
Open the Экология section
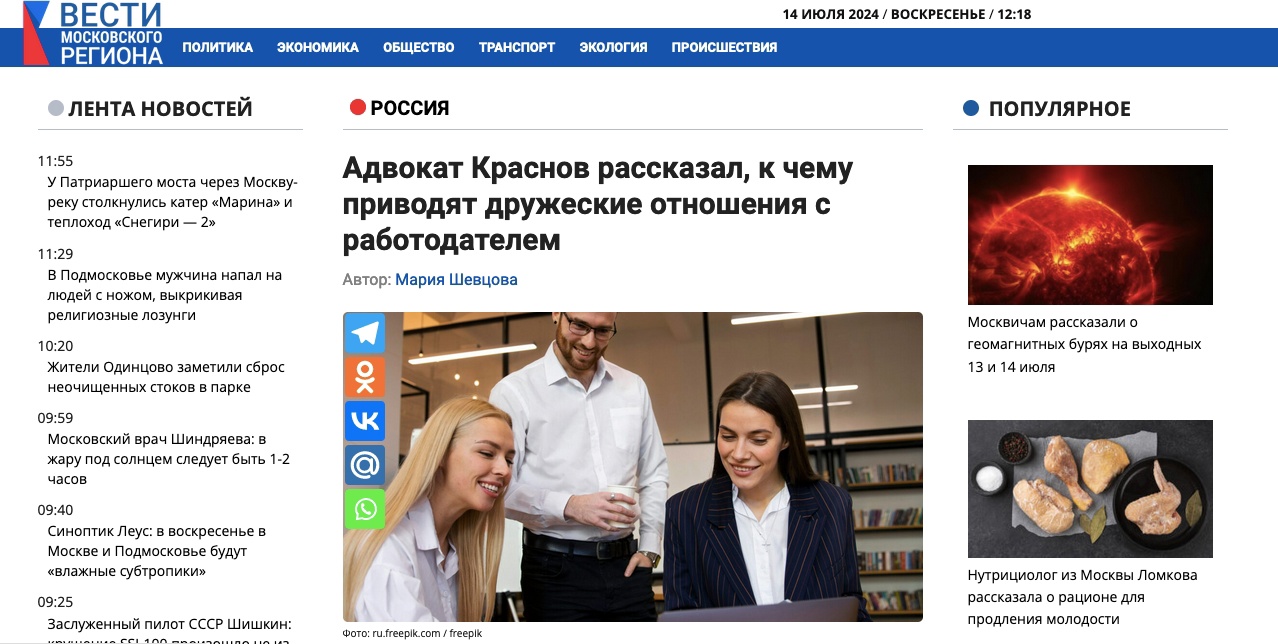613,47
